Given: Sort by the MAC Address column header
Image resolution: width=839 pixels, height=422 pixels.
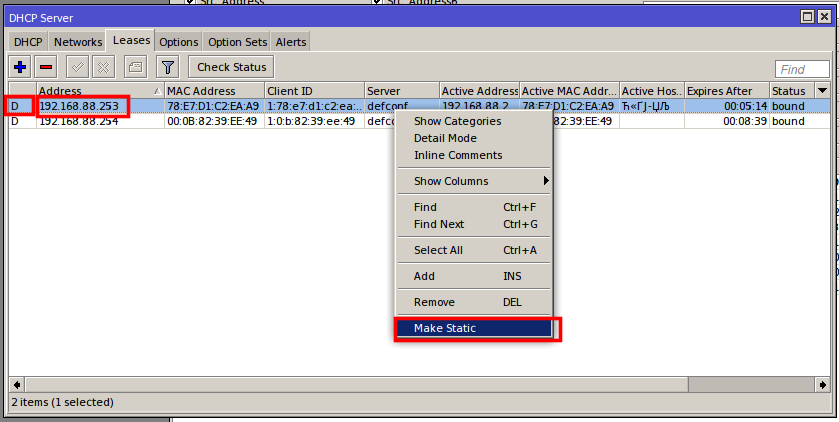Looking at the screenshot, I should tap(214, 91).
